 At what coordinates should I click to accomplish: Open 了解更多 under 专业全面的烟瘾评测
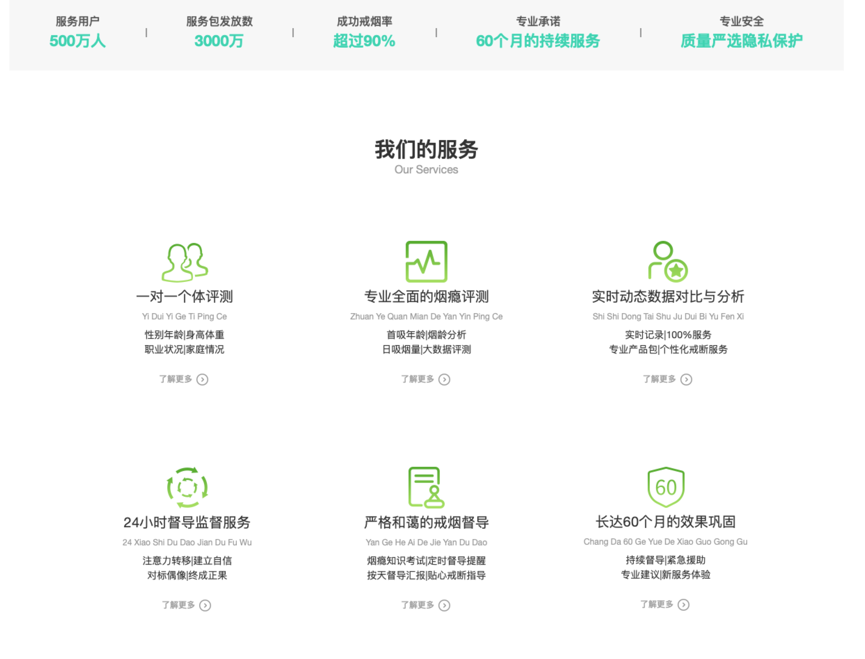click(426, 379)
